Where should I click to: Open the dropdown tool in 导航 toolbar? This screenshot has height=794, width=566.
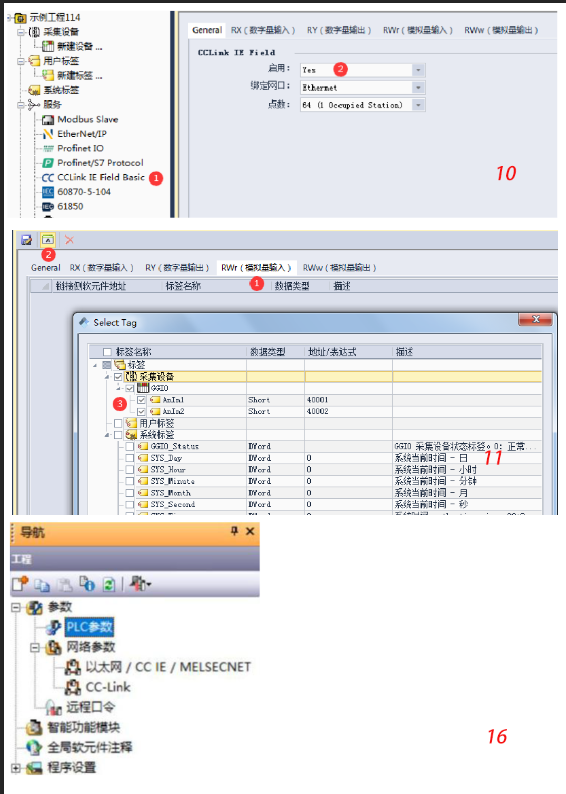coord(140,584)
